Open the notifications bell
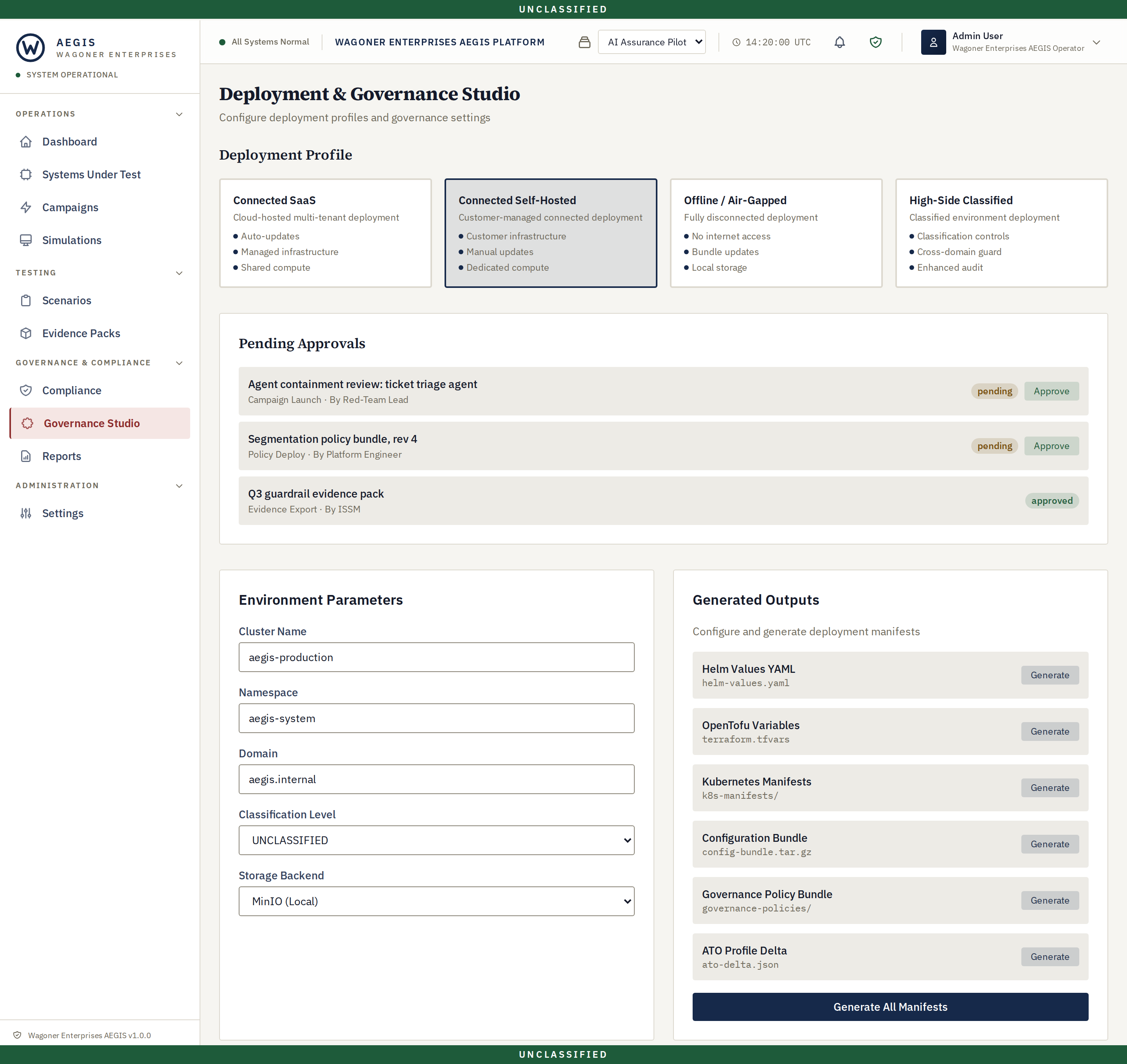The width and height of the screenshot is (1127, 1064). click(x=840, y=42)
